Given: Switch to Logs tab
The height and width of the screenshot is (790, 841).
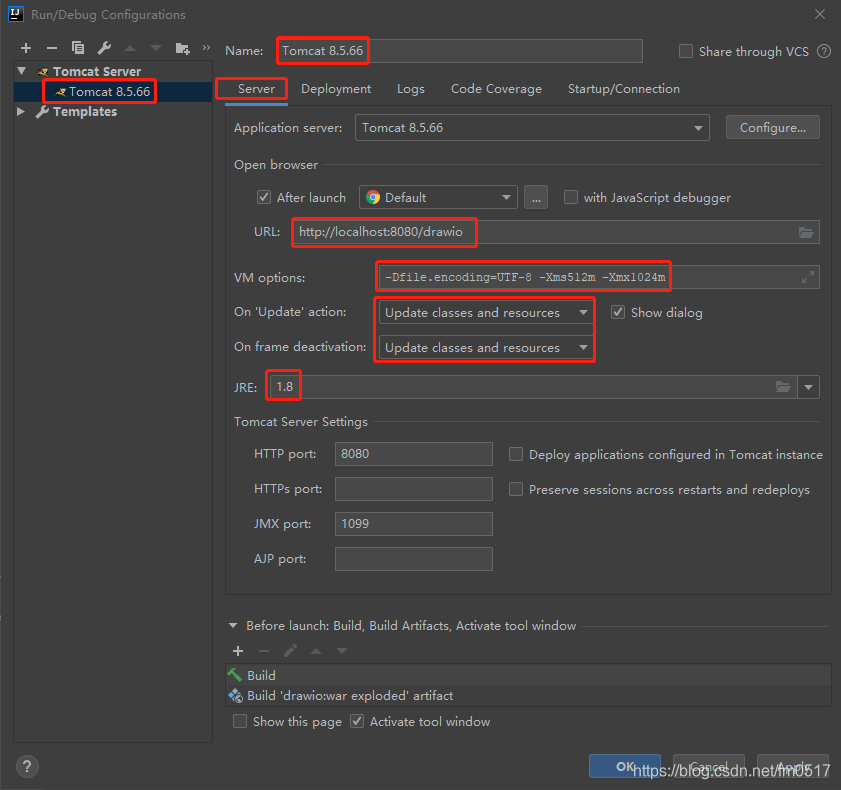Looking at the screenshot, I should (x=411, y=89).
